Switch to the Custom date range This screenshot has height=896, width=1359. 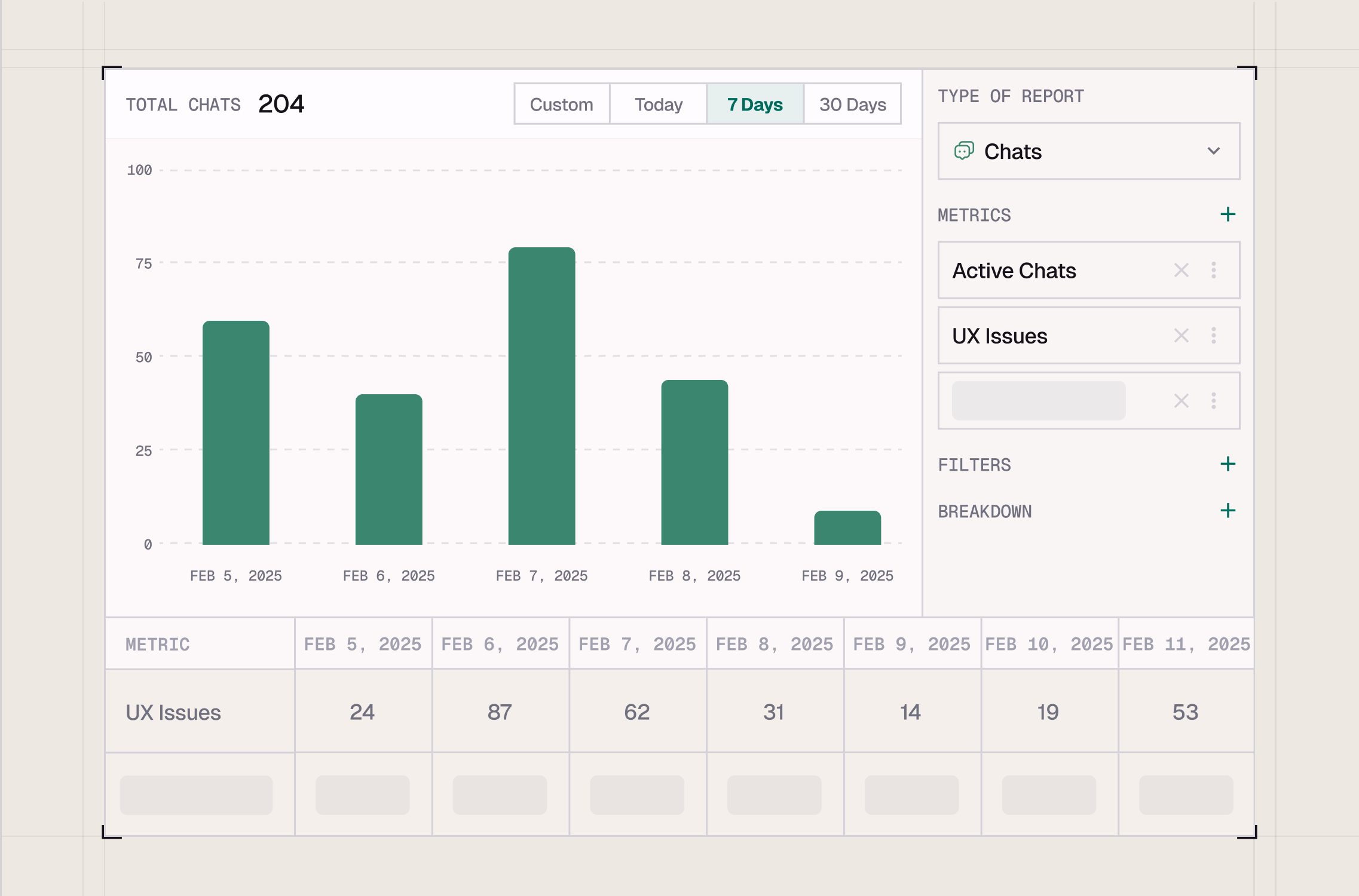click(x=561, y=105)
